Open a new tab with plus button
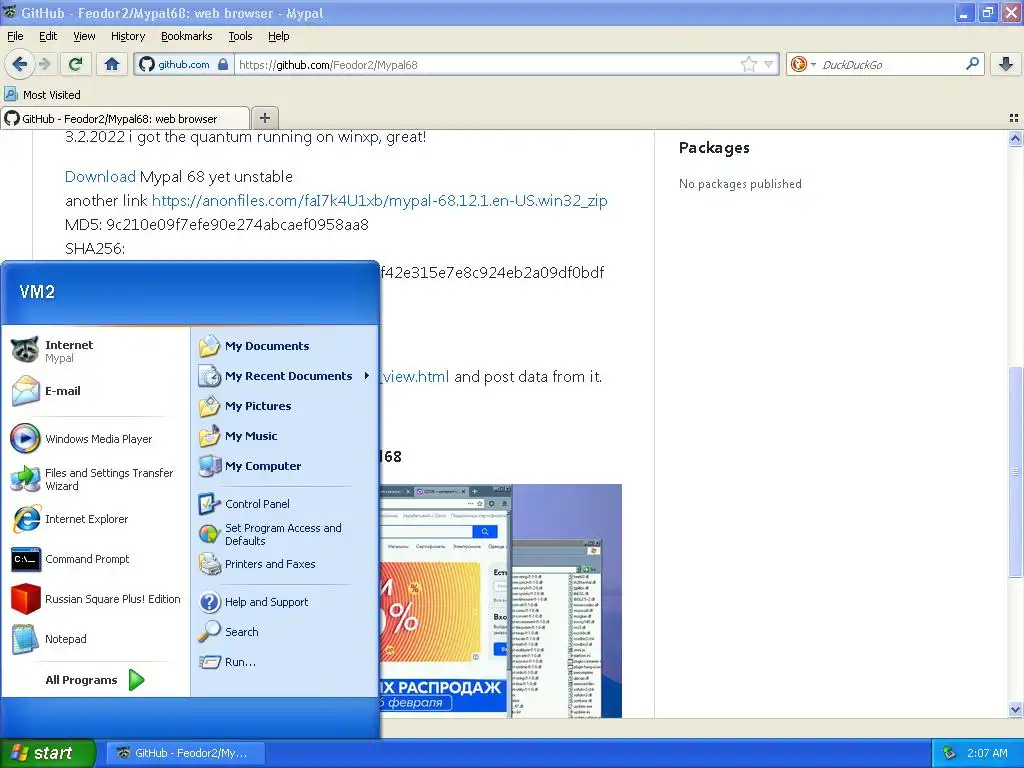This screenshot has height=768, width=1024. (264, 118)
